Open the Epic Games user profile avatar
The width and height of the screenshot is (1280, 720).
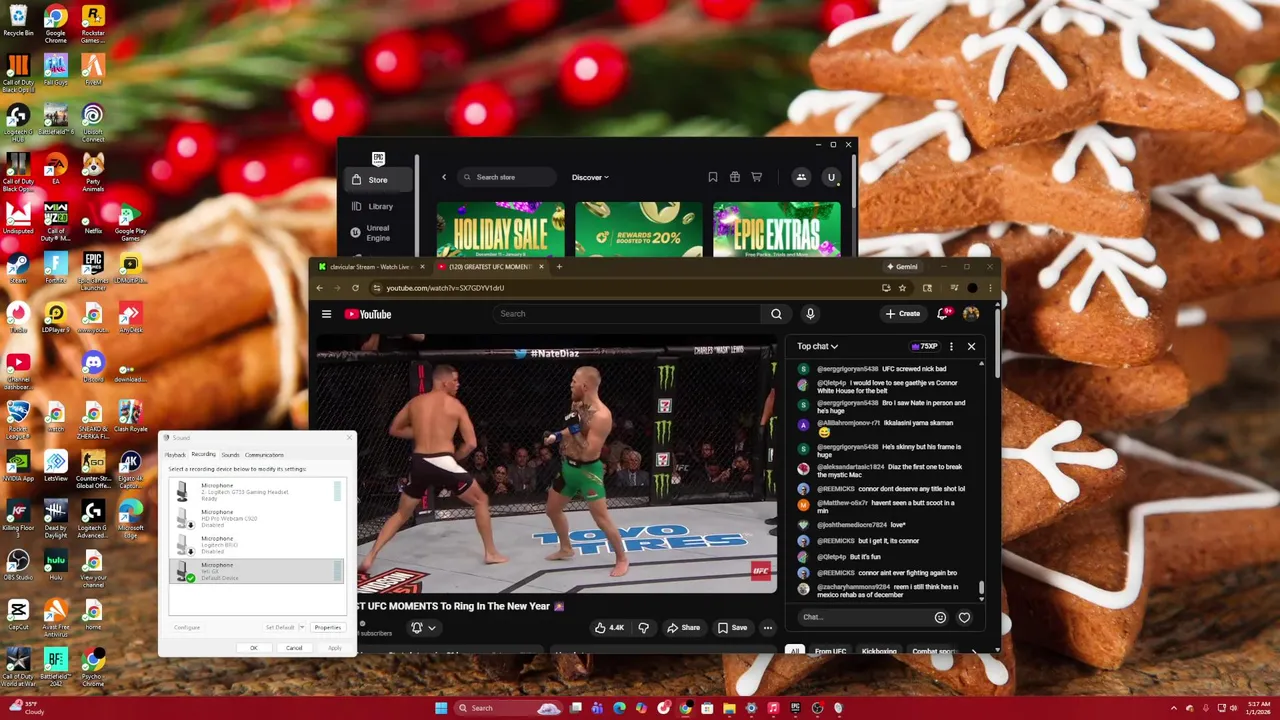(x=831, y=177)
